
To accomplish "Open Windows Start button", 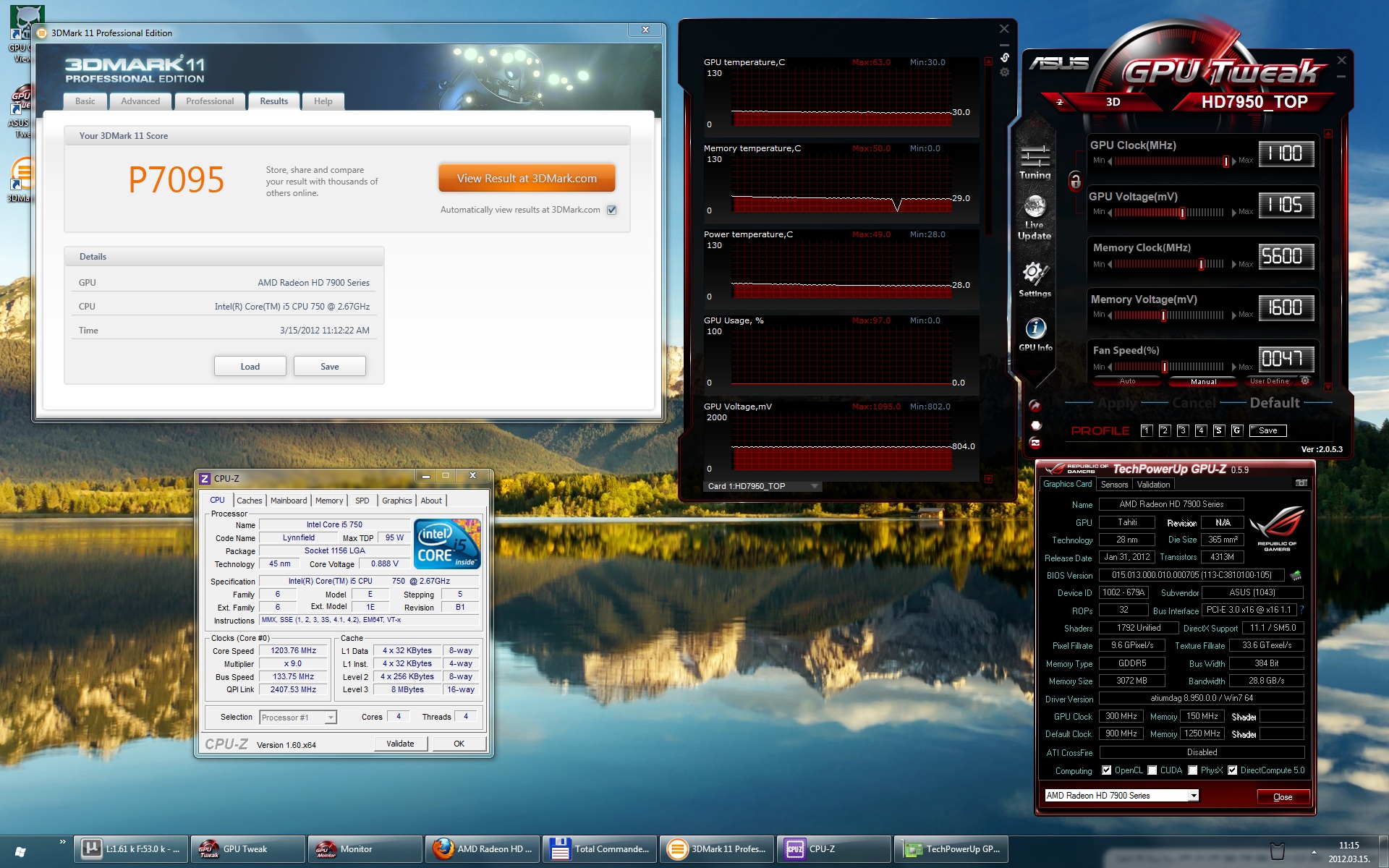I will 20,851.
